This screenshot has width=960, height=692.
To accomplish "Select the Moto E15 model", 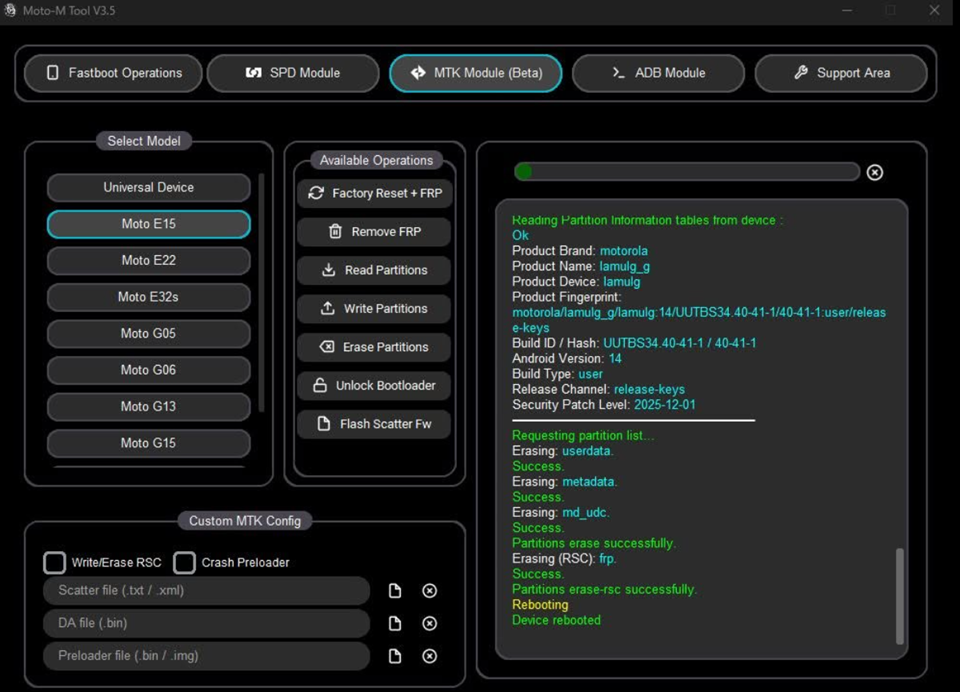I will tap(149, 224).
